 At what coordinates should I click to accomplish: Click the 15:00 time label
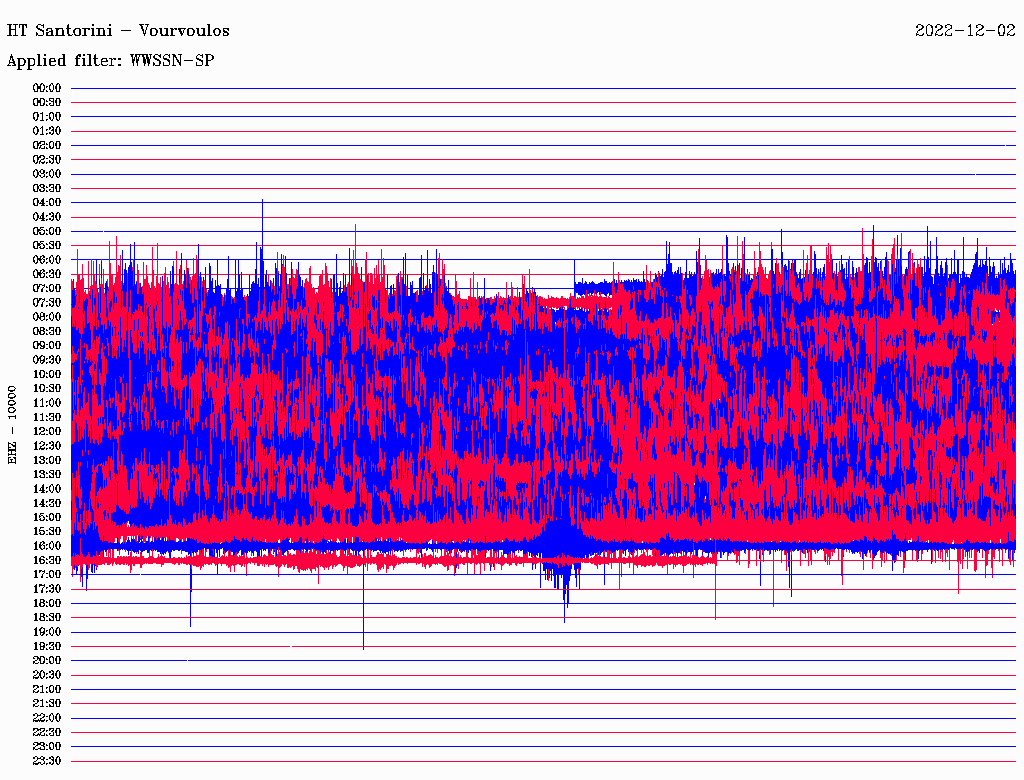click(47, 517)
